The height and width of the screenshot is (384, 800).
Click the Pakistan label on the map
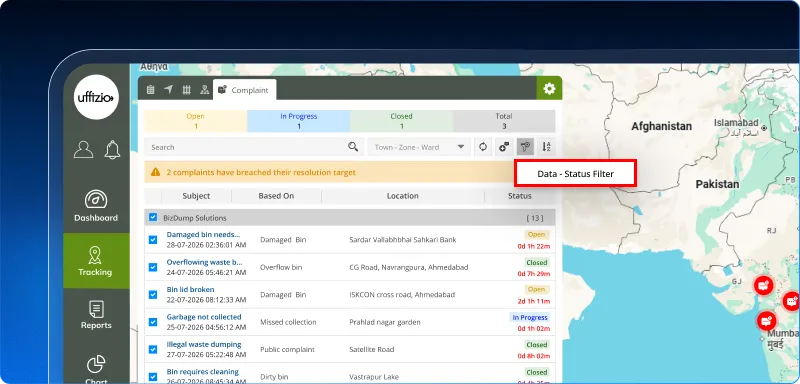(x=717, y=184)
